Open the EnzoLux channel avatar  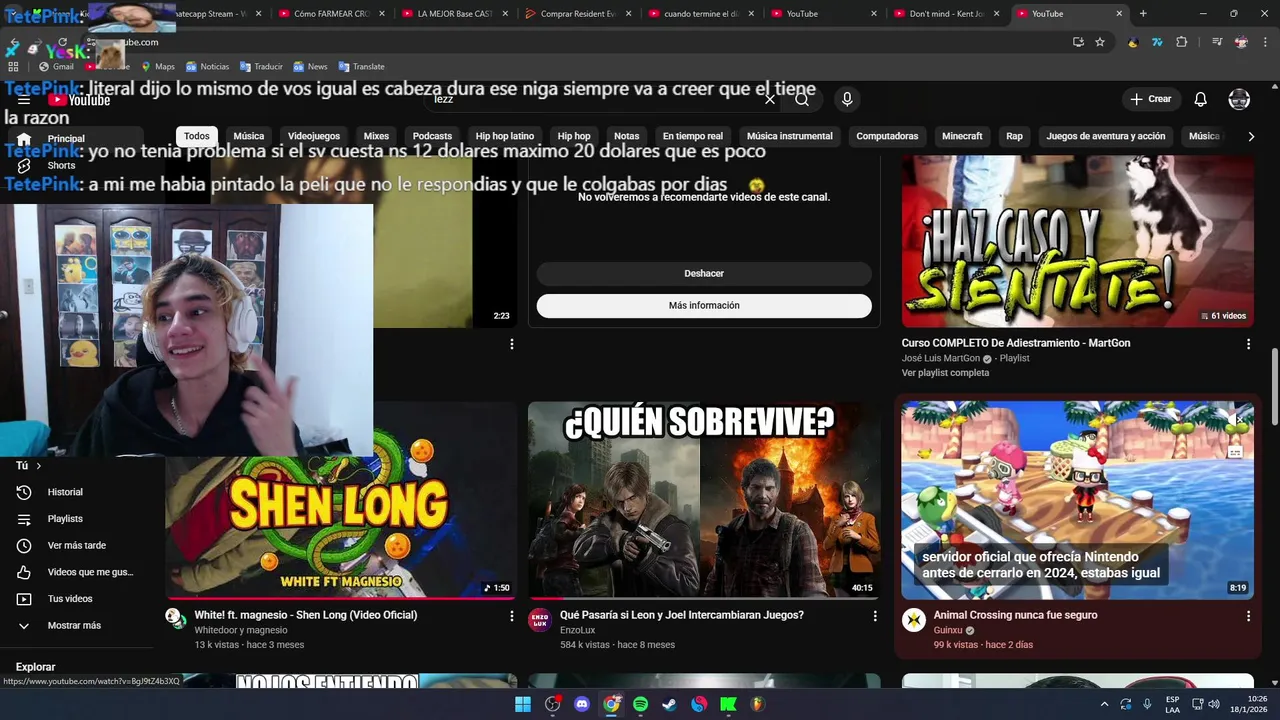click(540, 620)
